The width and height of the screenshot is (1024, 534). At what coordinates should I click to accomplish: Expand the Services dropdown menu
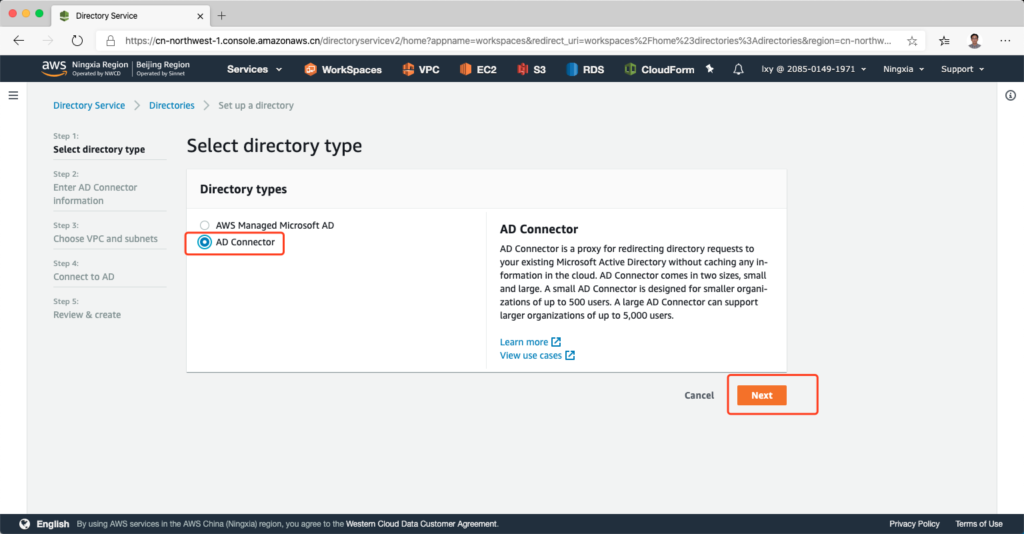[x=254, y=69]
